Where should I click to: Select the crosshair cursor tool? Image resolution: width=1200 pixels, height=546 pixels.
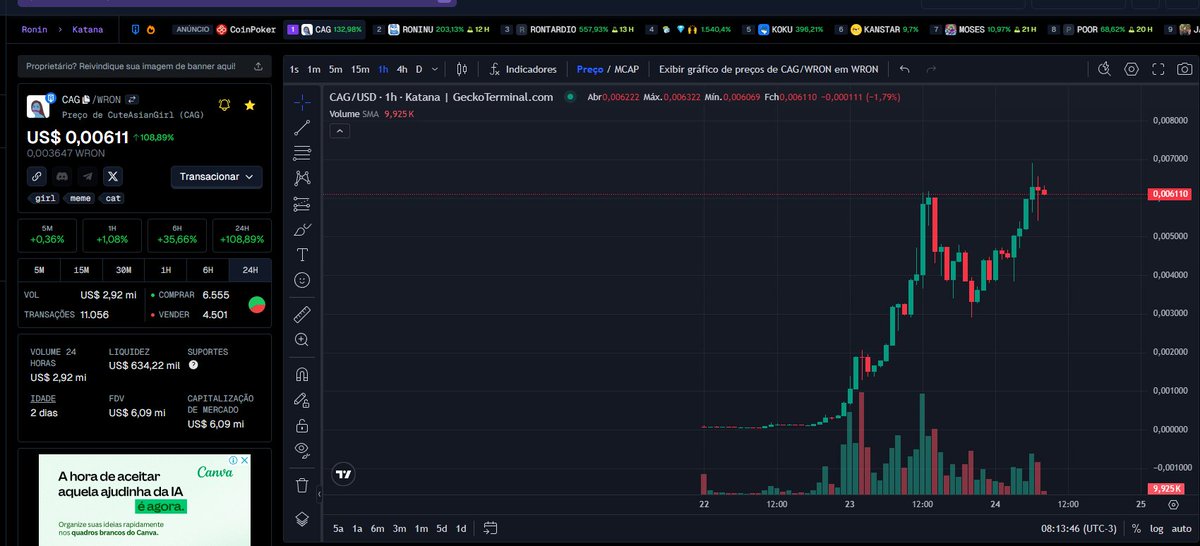click(x=303, y=102)
